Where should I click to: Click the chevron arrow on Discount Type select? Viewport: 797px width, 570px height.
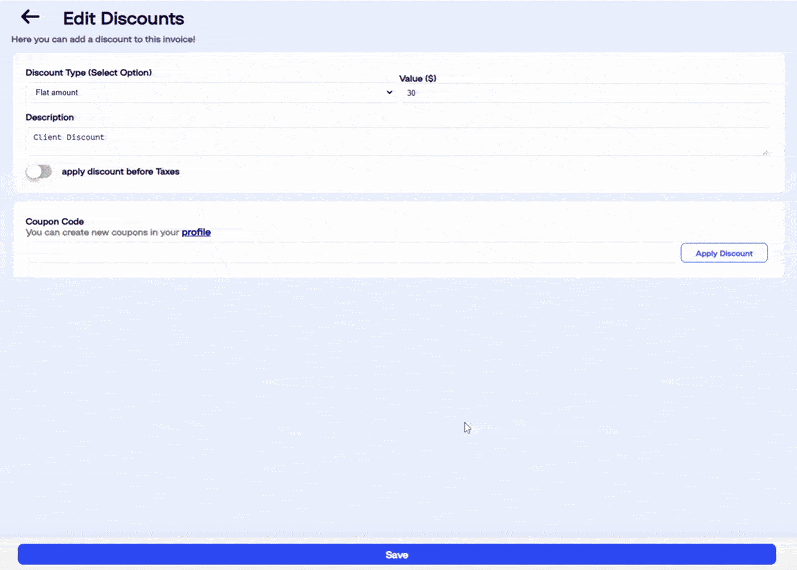[x=389, y=93]
